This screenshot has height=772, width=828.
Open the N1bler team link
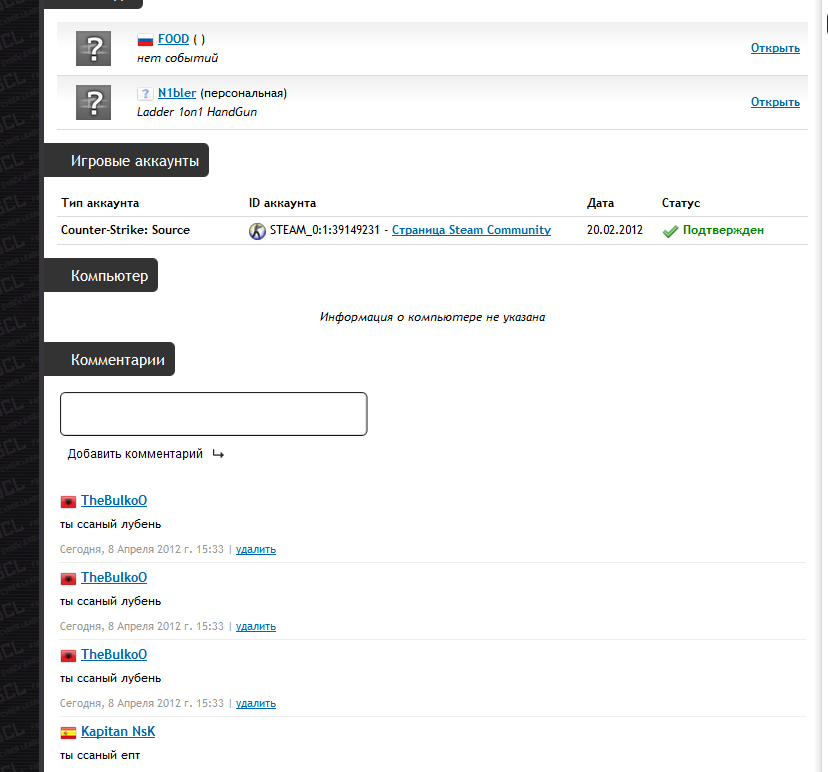click(x=177, y=93)
